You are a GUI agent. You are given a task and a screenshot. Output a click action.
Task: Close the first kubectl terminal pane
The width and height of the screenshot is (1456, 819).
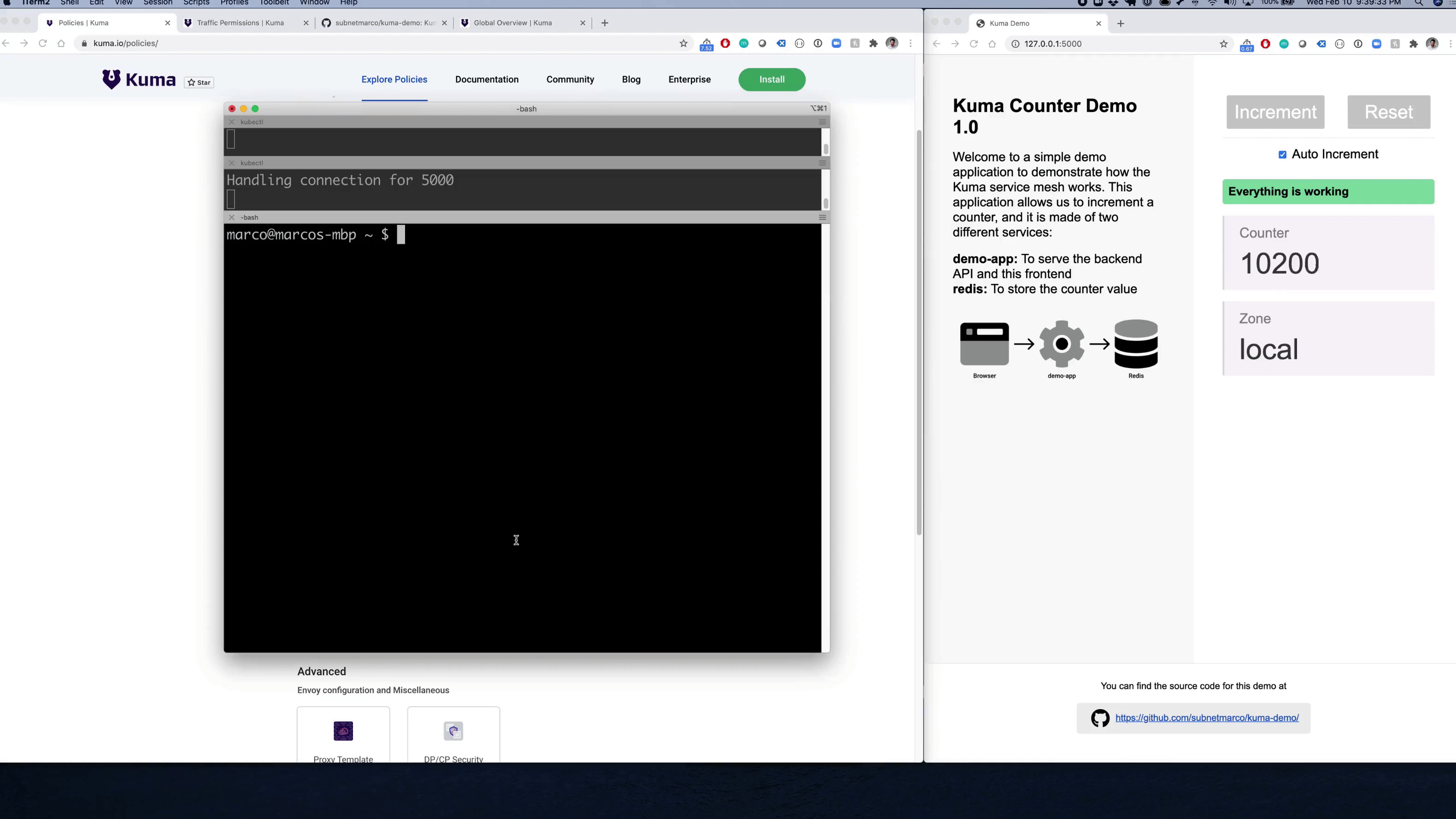pyautogui.click(x=231, y=122)
